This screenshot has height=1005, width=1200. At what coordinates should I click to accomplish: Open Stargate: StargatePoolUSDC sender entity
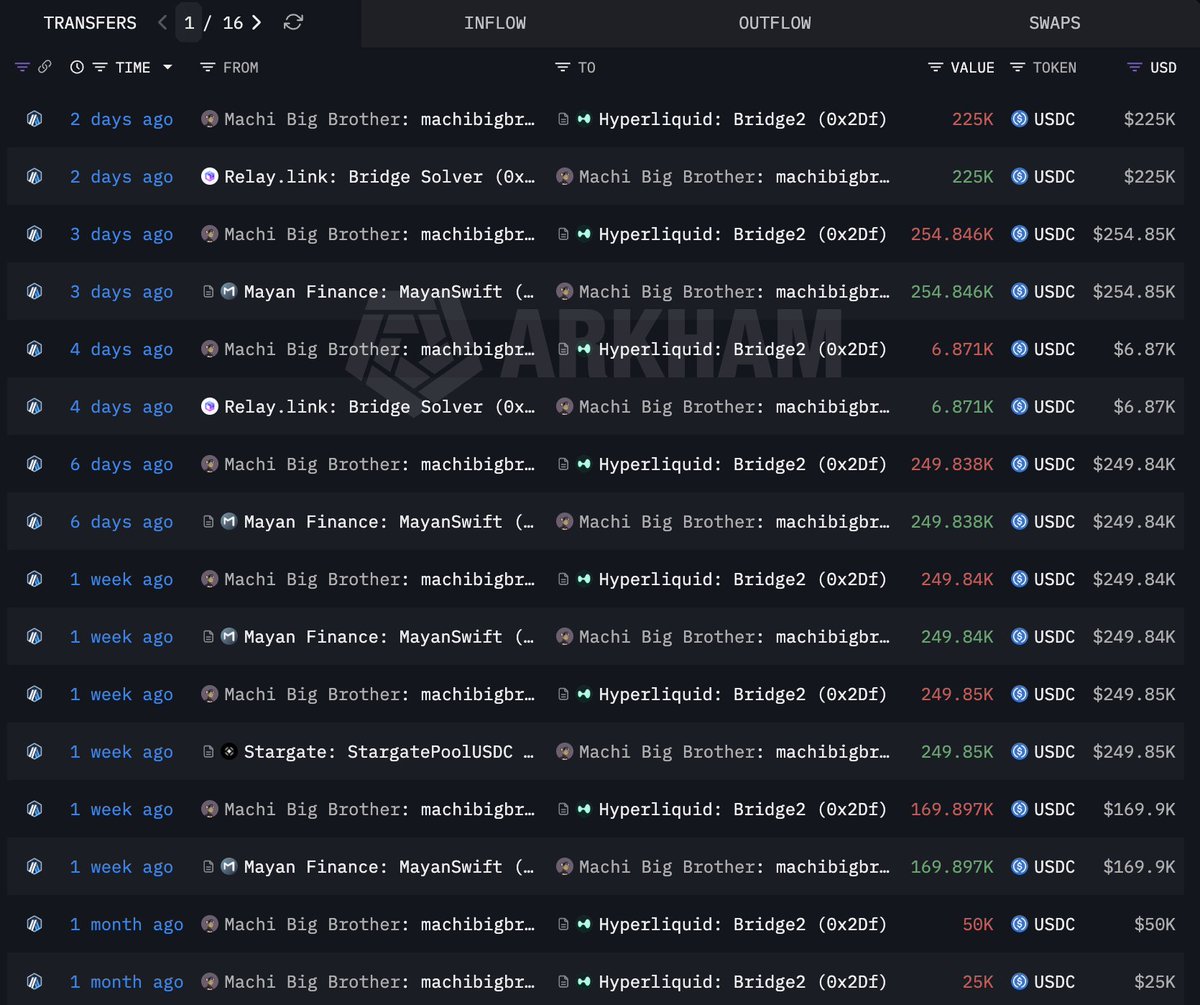388,752
